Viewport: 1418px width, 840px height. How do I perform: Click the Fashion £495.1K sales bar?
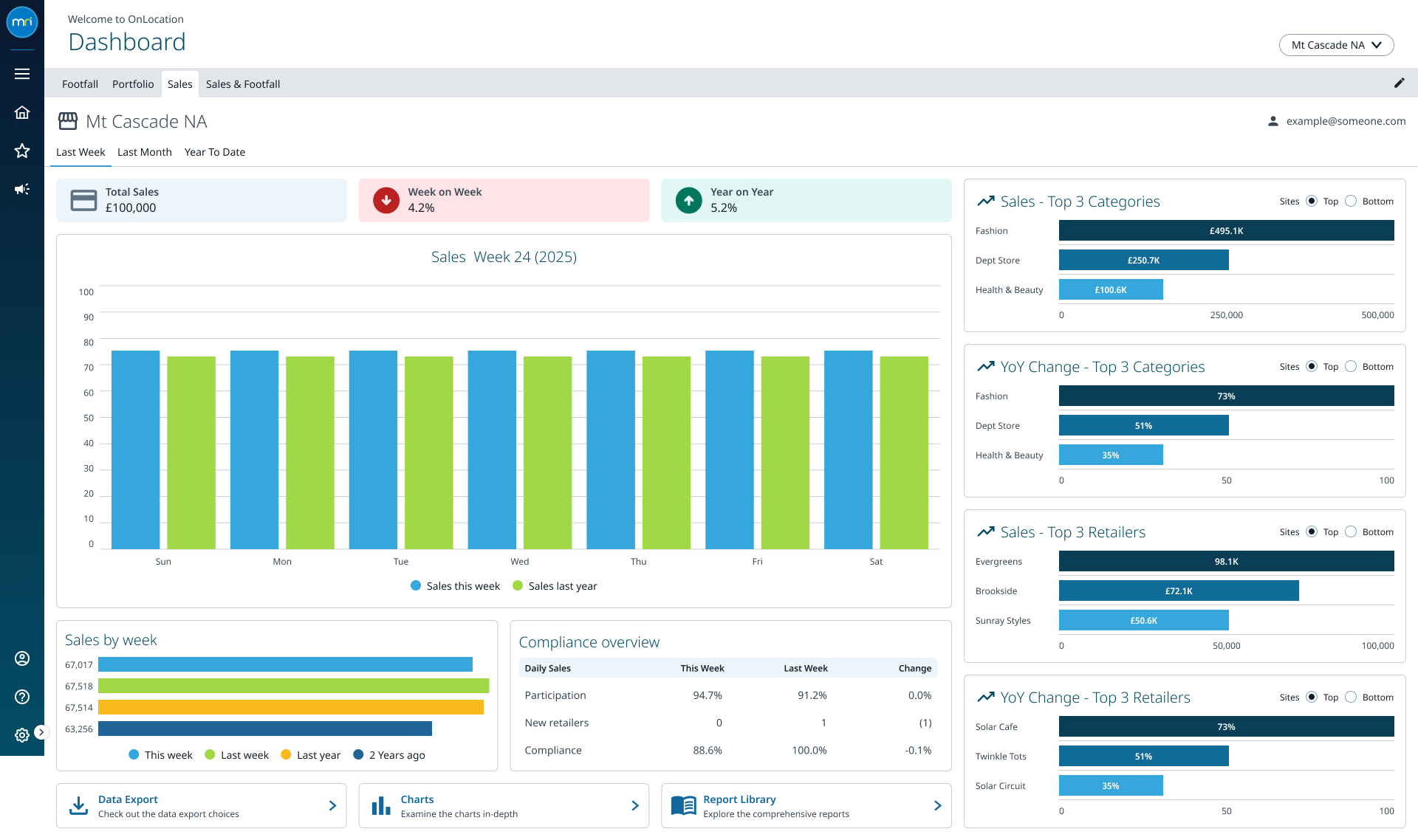tap(1226, 230)
